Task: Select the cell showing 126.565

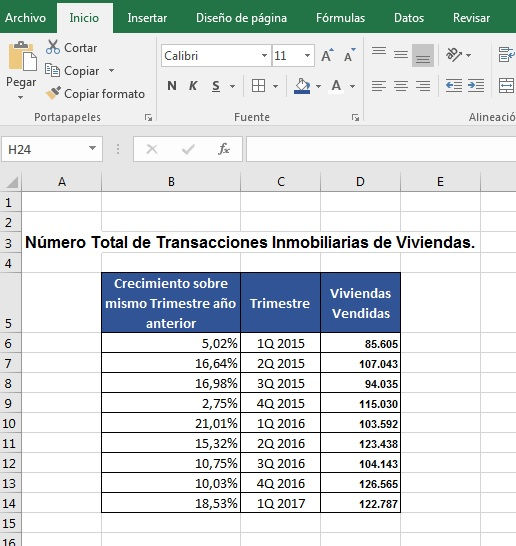Action: click(x=360, y=483)
